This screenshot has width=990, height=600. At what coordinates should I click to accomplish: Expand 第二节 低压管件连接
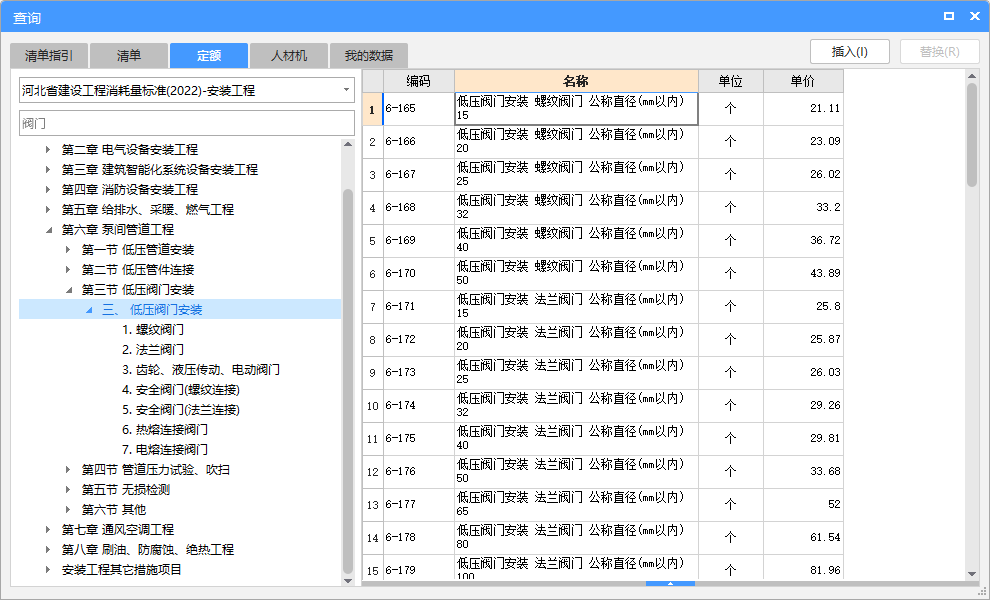click(x=68, y=270)
